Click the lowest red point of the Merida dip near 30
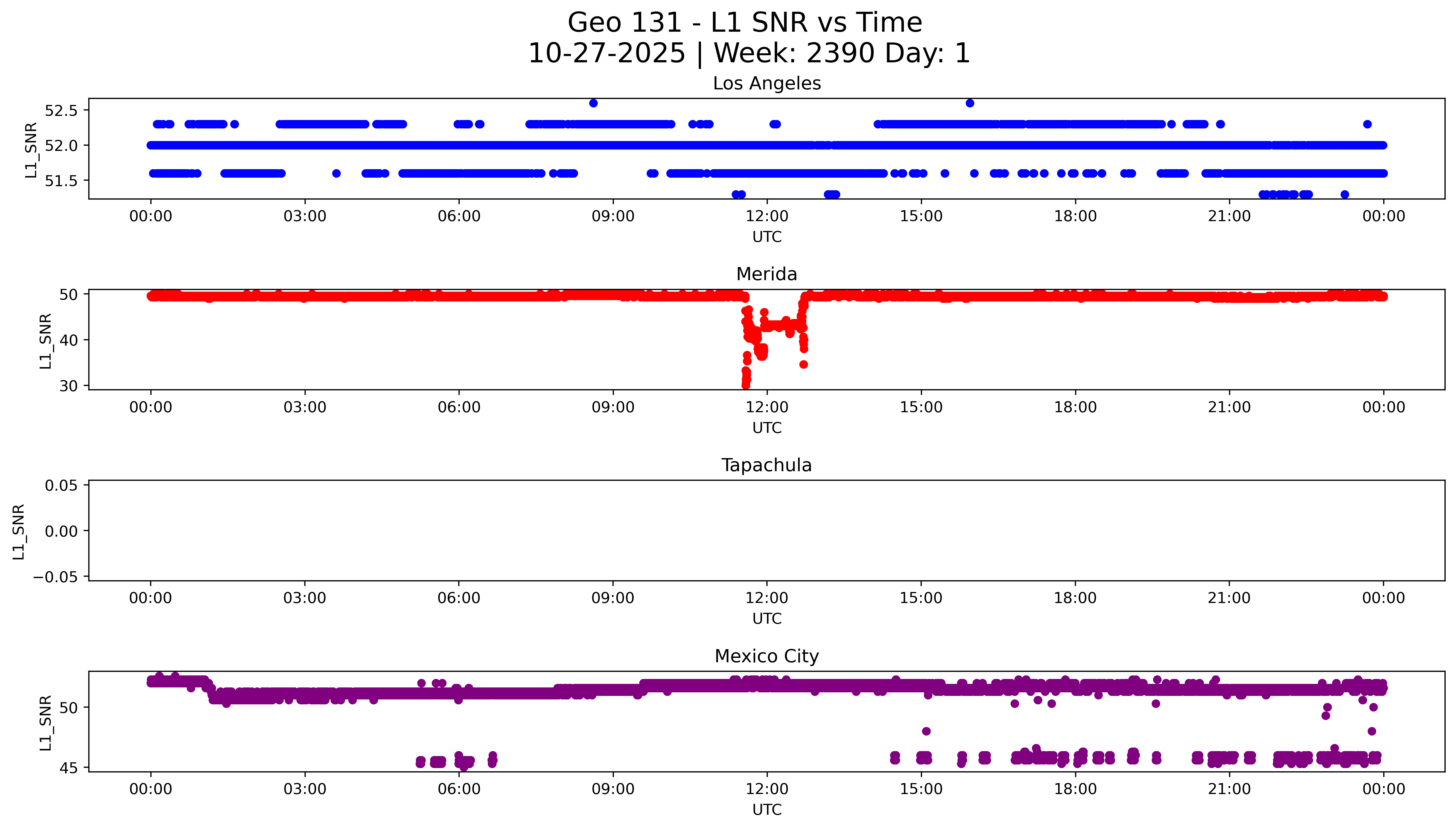Image resolution: width=1456 pixels, height=829 pixels. tap(745, 385)
